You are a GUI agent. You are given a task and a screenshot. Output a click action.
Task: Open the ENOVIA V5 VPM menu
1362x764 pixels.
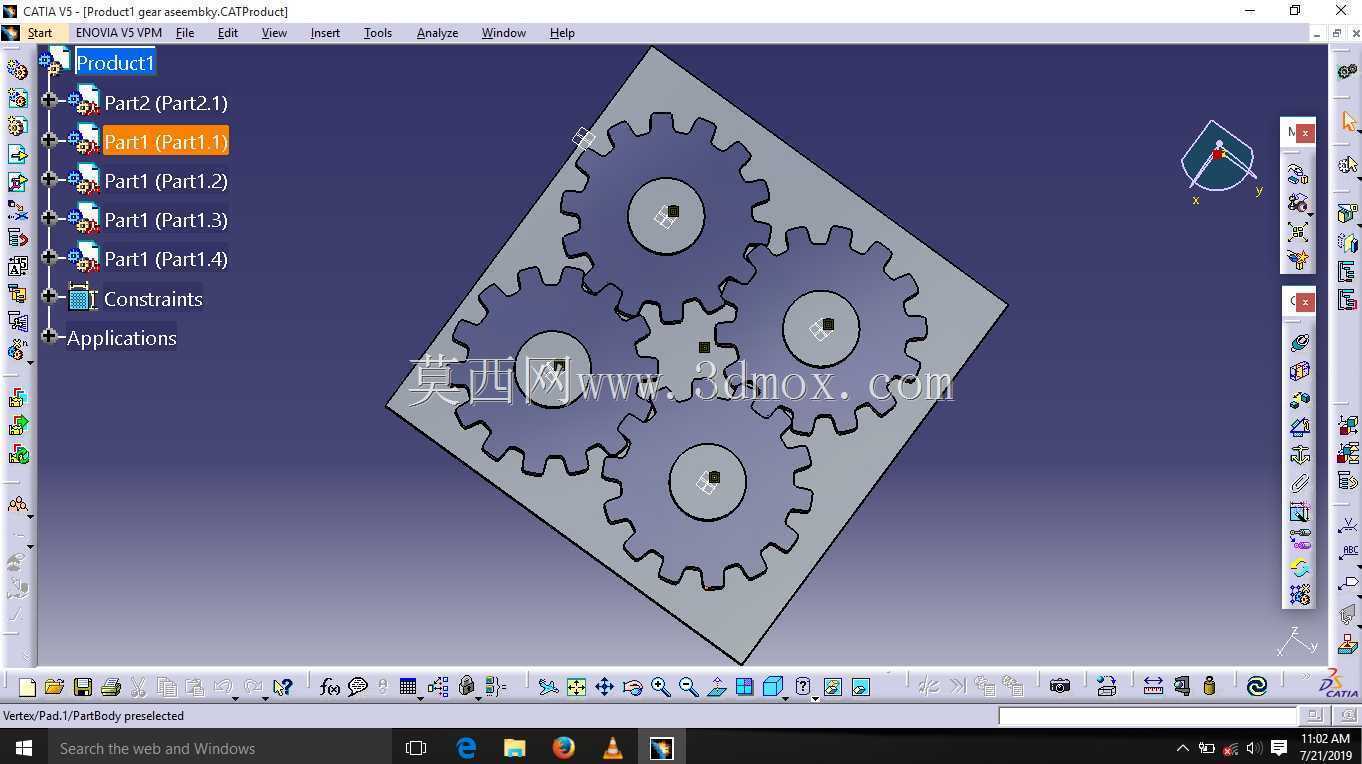[x=118, y=33]
